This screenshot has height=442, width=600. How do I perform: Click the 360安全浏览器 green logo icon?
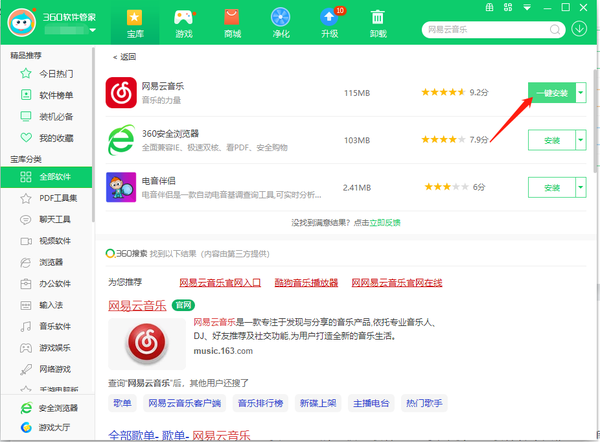pos(122,140)
